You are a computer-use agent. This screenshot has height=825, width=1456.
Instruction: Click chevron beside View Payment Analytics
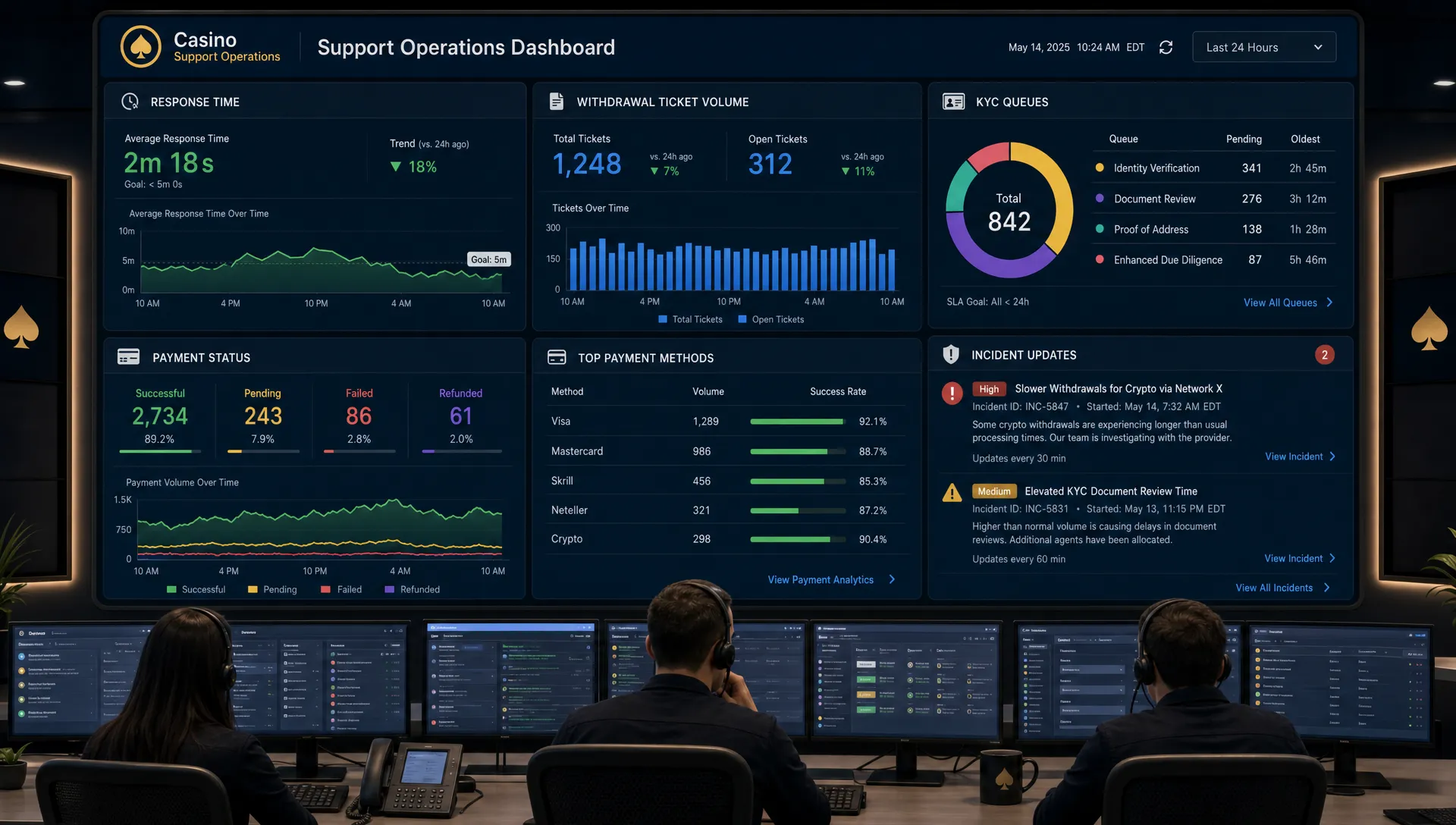892,579
